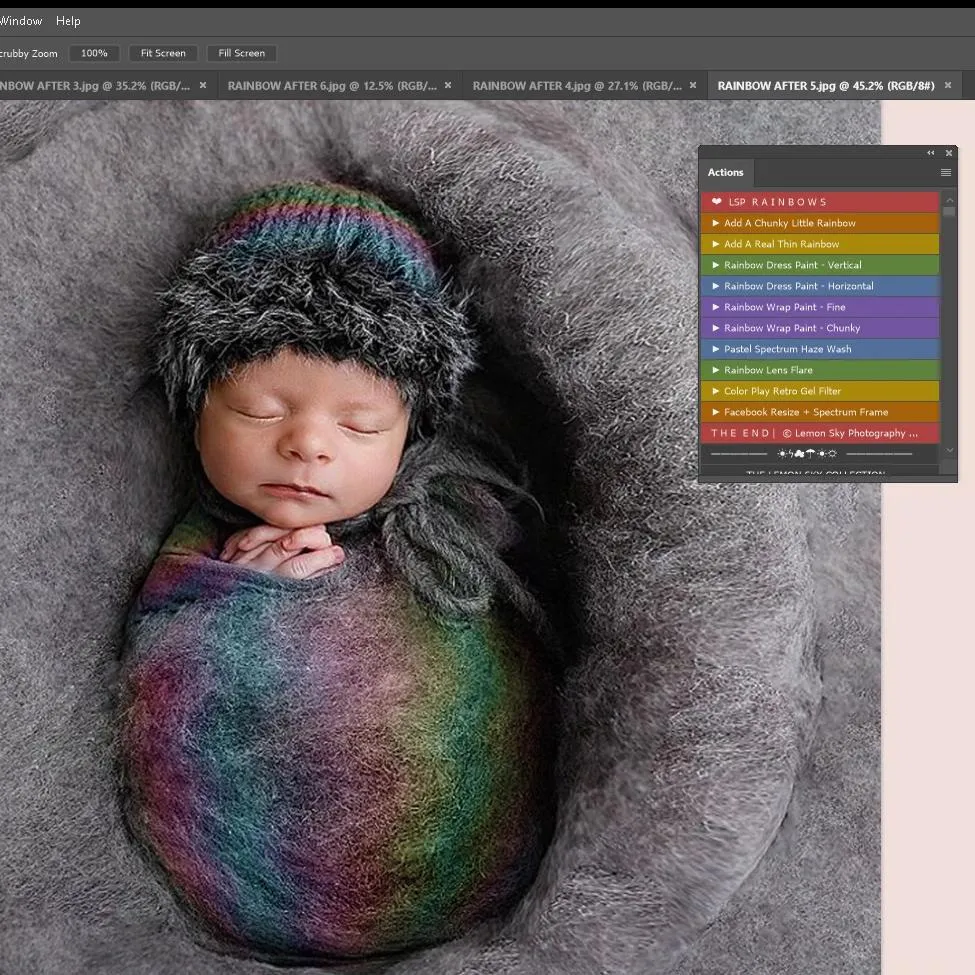975x975 pixels.
Task: Expand Rainbow Dress Paint - Horizontal action
Action: click(716, 286)
